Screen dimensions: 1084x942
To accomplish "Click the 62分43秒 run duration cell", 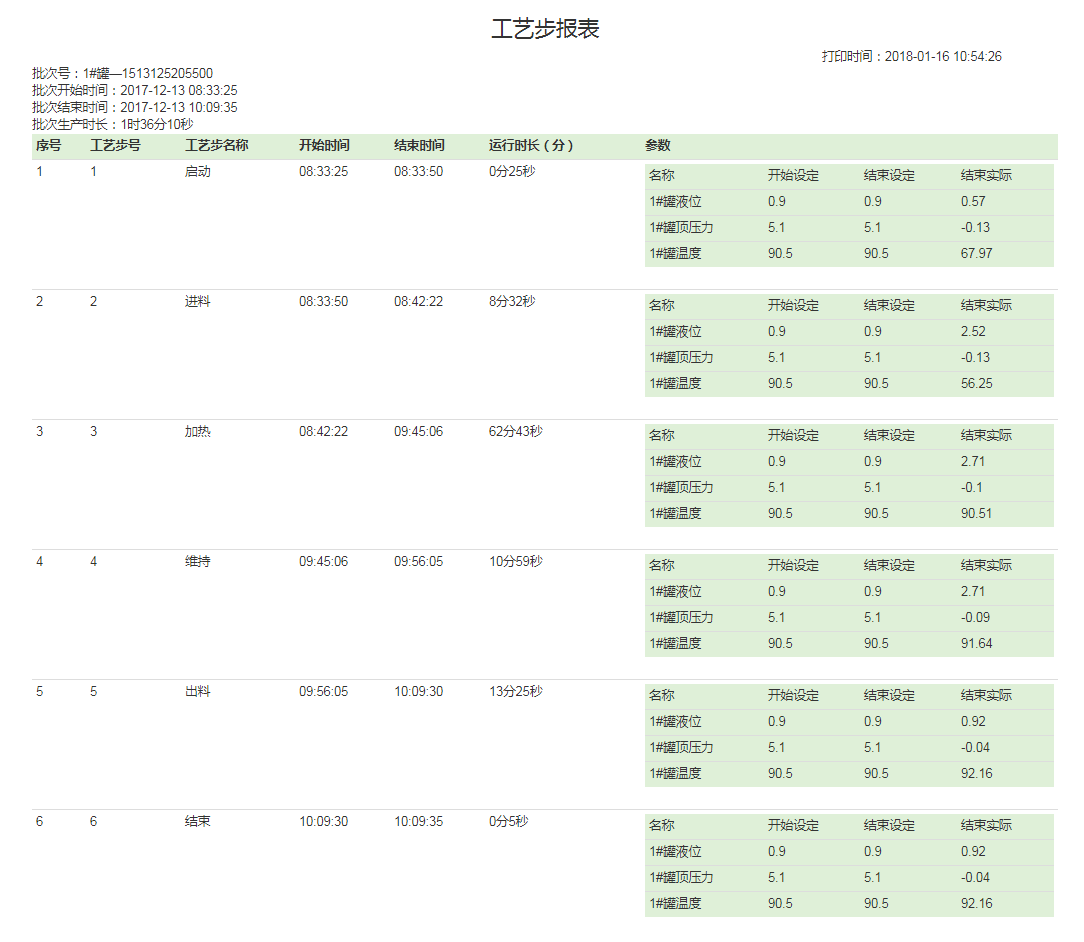I will [516, 432].
